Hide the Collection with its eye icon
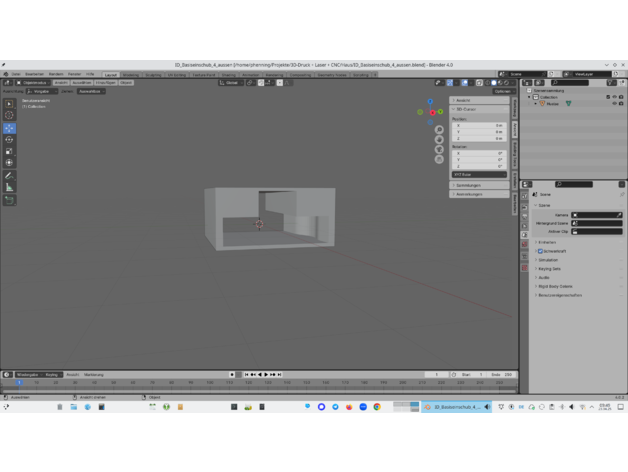The height and width of the screenshot is (472, 628). point(614,97)
